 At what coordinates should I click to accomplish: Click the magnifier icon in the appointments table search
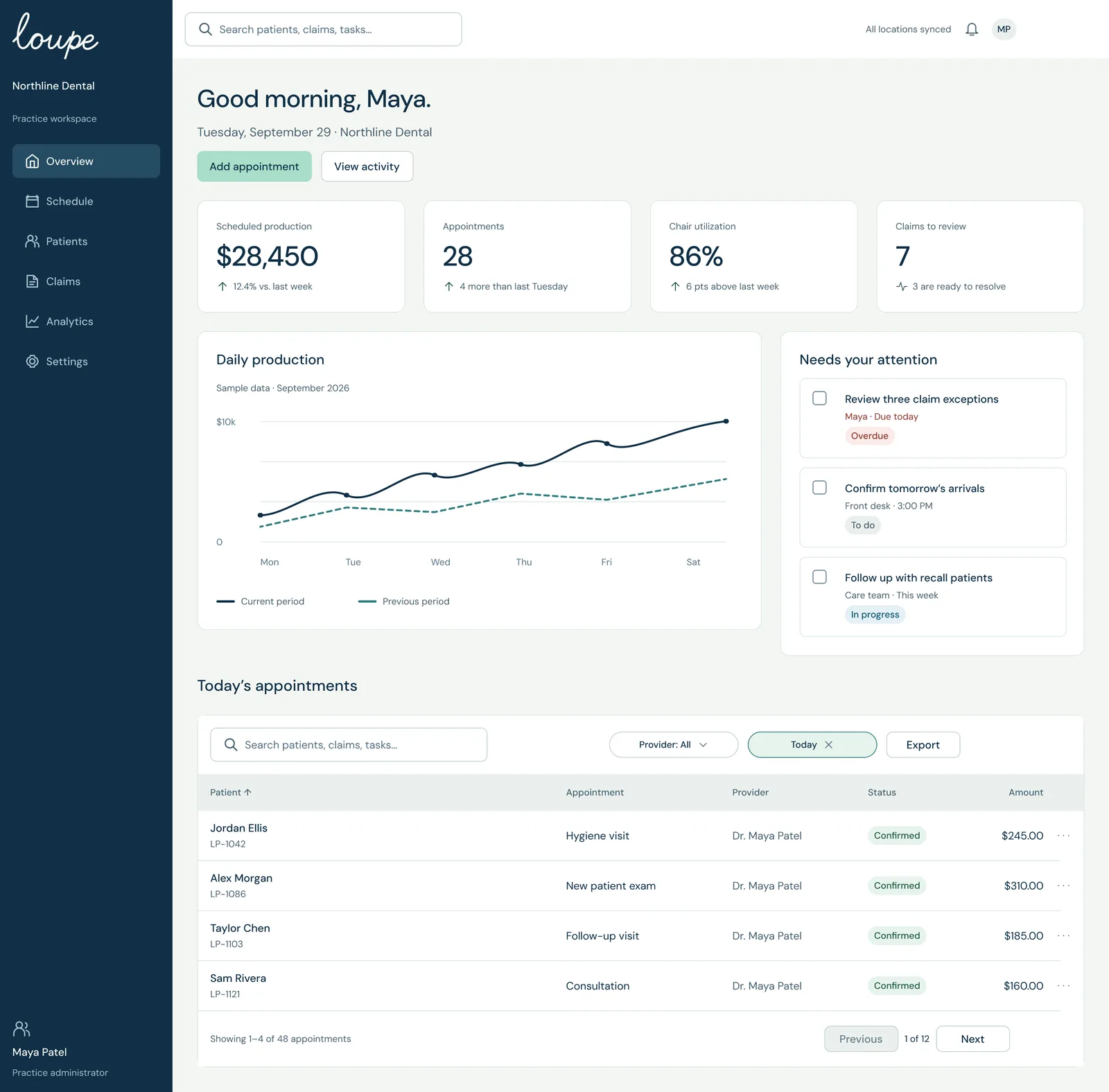pos(231,744)
